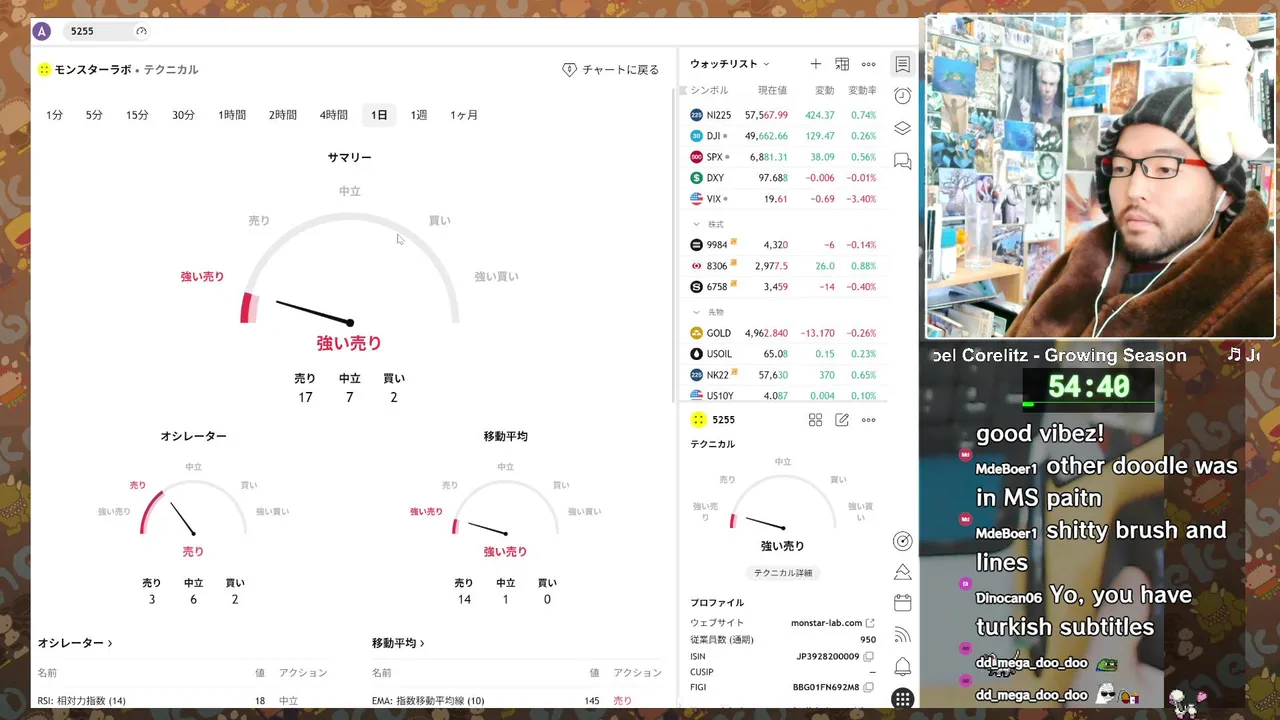Expand the ウォッチリスト dropdown
This screenshot has width=1280, height=720.
point(730,64)
